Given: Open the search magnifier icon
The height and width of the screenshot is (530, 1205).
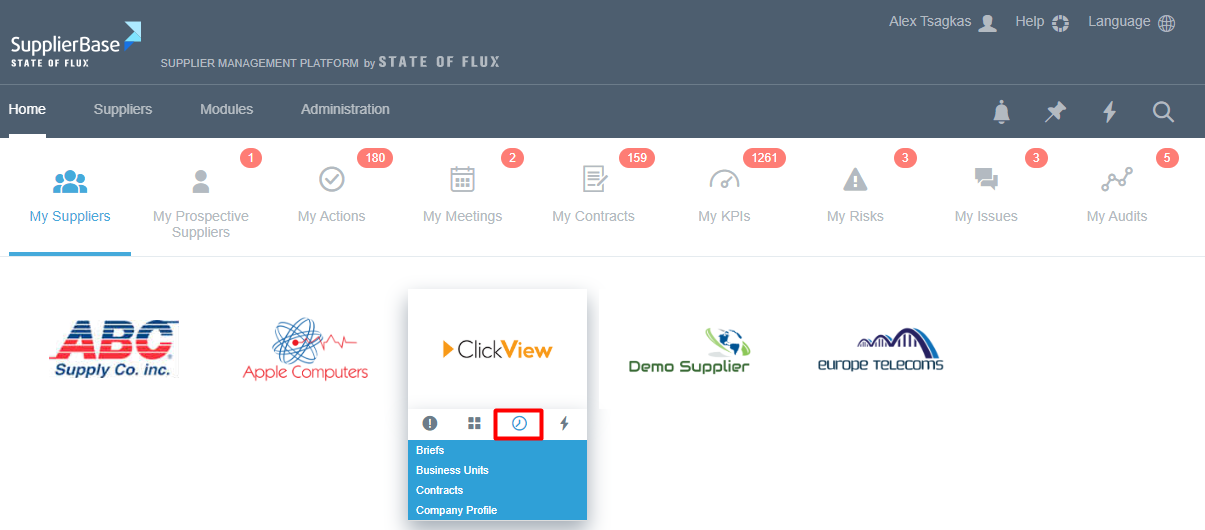Looking at the screenshot, I should (1163, 112).
